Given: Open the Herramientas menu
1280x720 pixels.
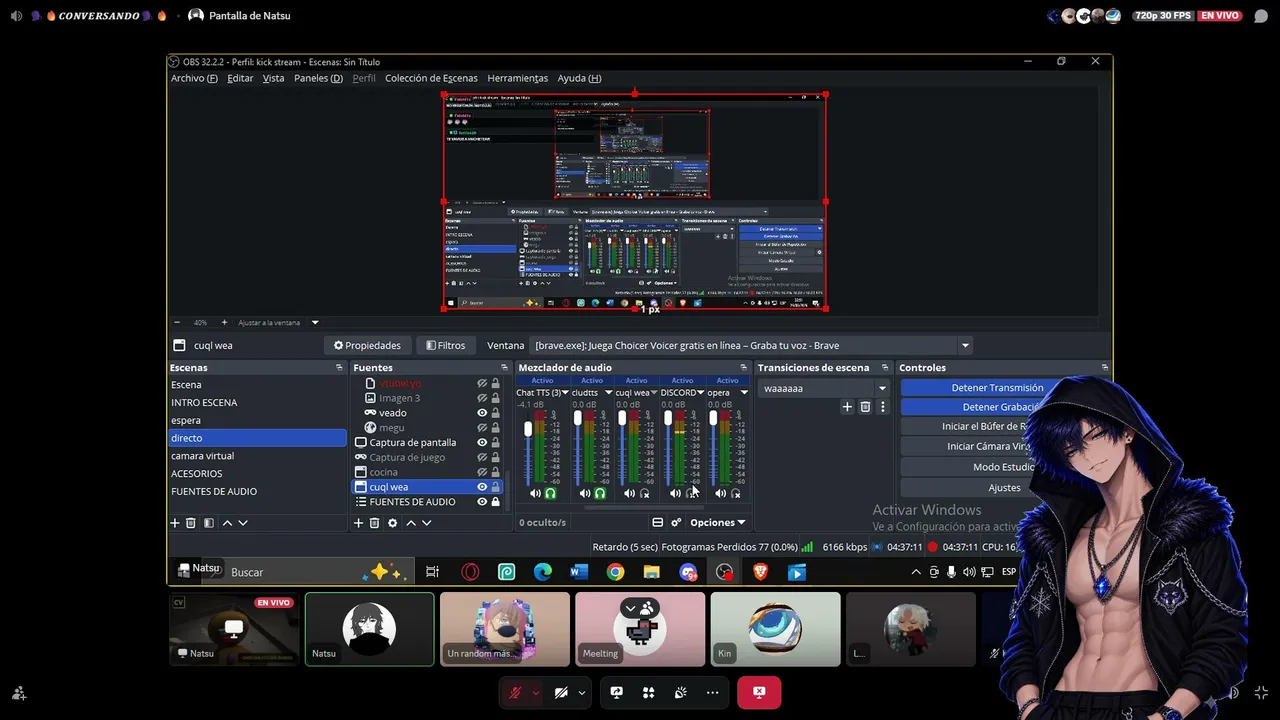Looking at the screenshot, I should coord(517,78).
